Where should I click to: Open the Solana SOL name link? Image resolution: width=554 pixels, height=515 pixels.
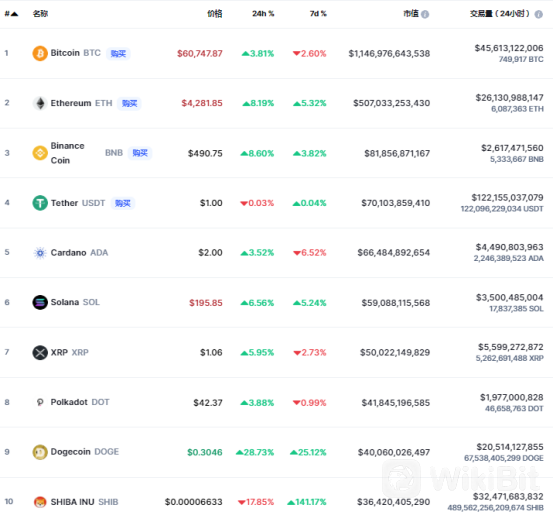[75, 302]
